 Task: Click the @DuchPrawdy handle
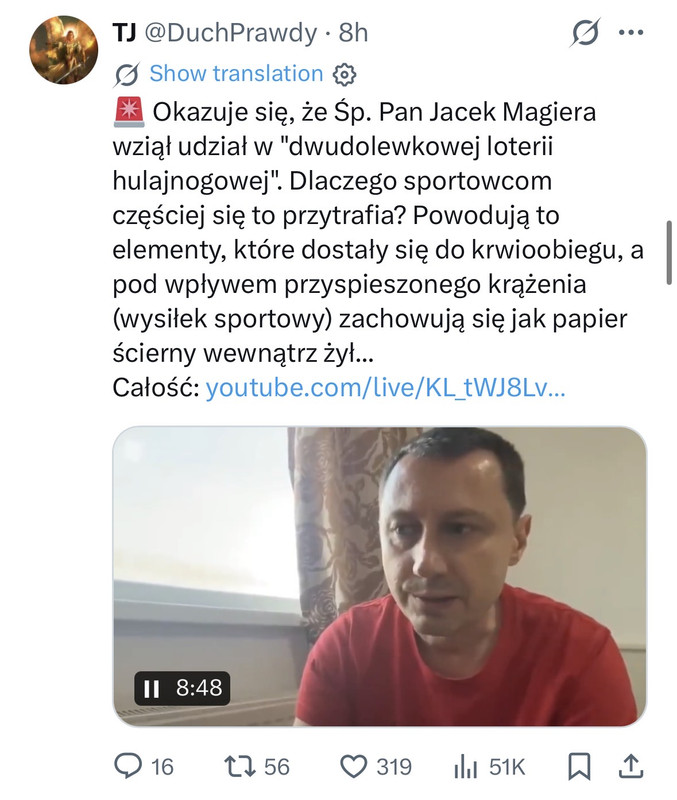pos(231,34)
